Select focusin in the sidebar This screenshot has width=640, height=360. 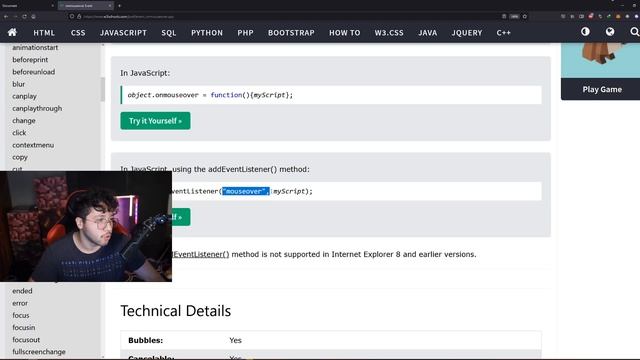click(24, 327)
